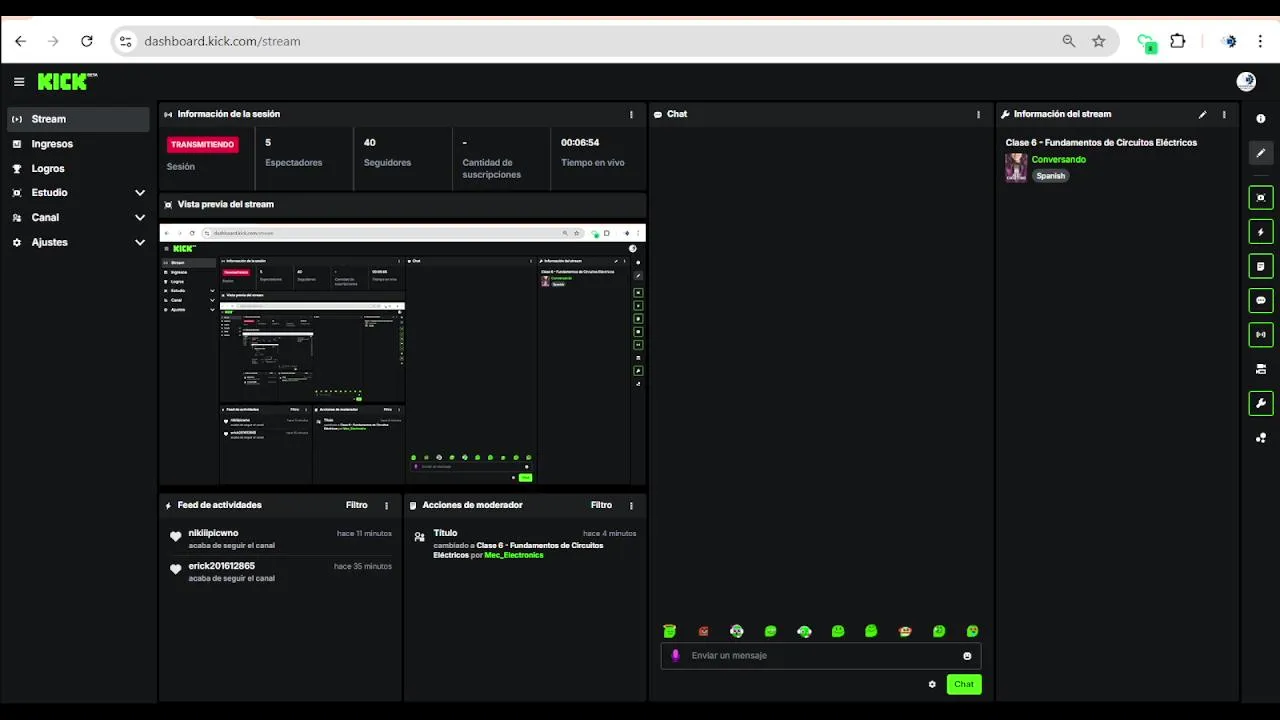This screenshot has width=1280, height=720.
Task: Click the zoom magnifier in address bar
Action: coord(1069,41)
